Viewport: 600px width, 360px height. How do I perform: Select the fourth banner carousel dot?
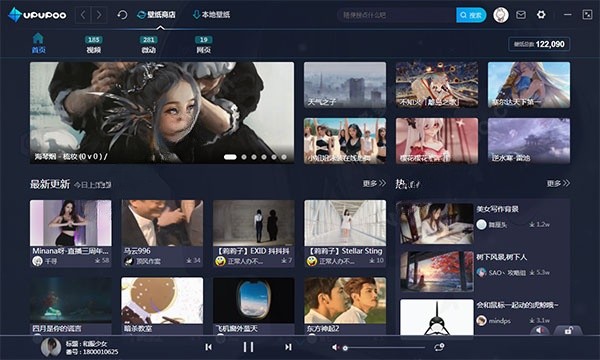click(x=264, y=157)
